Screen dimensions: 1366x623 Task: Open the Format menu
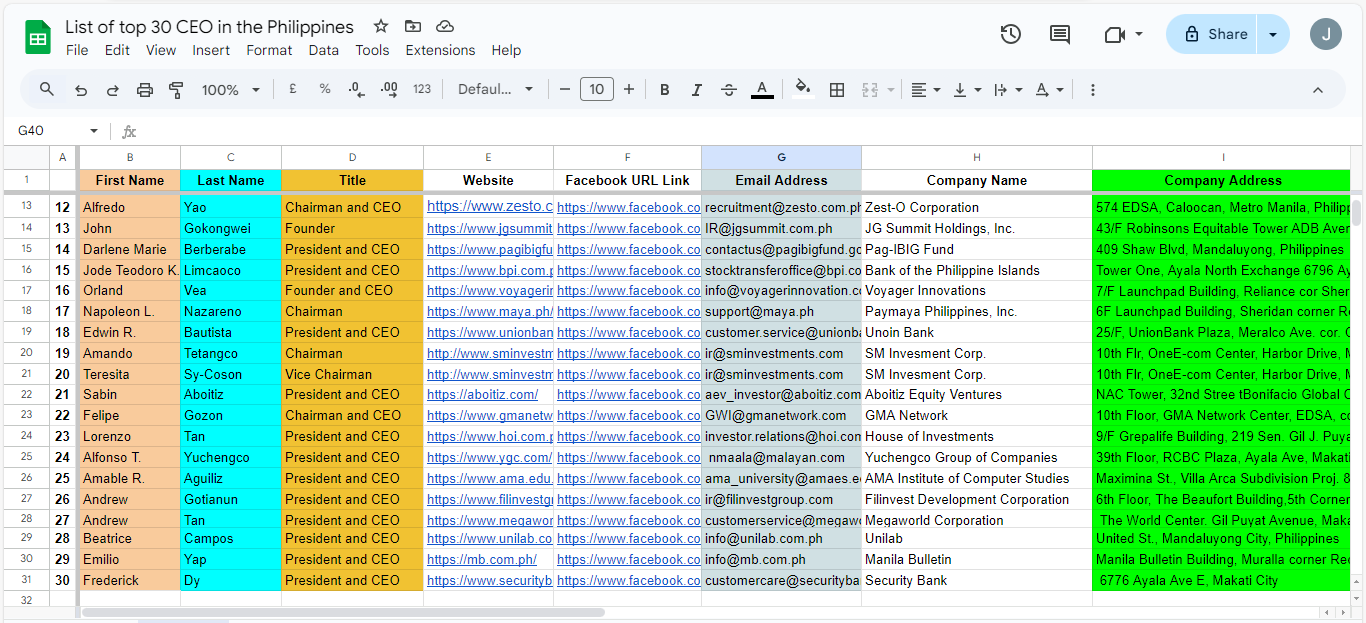click(269, 50)
